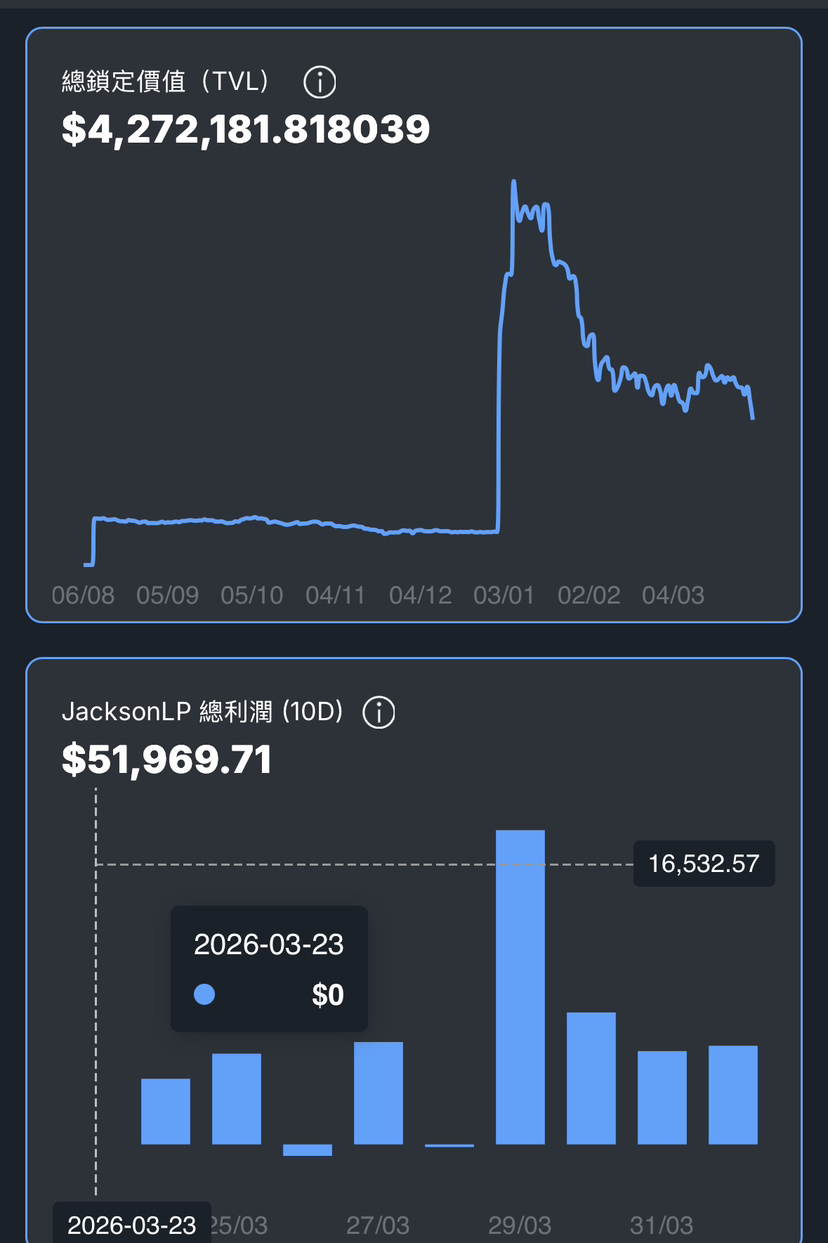828x1243 pixels.
Task: Click the 06/08 date label on TVL chart
Action: tap(83, 596)
